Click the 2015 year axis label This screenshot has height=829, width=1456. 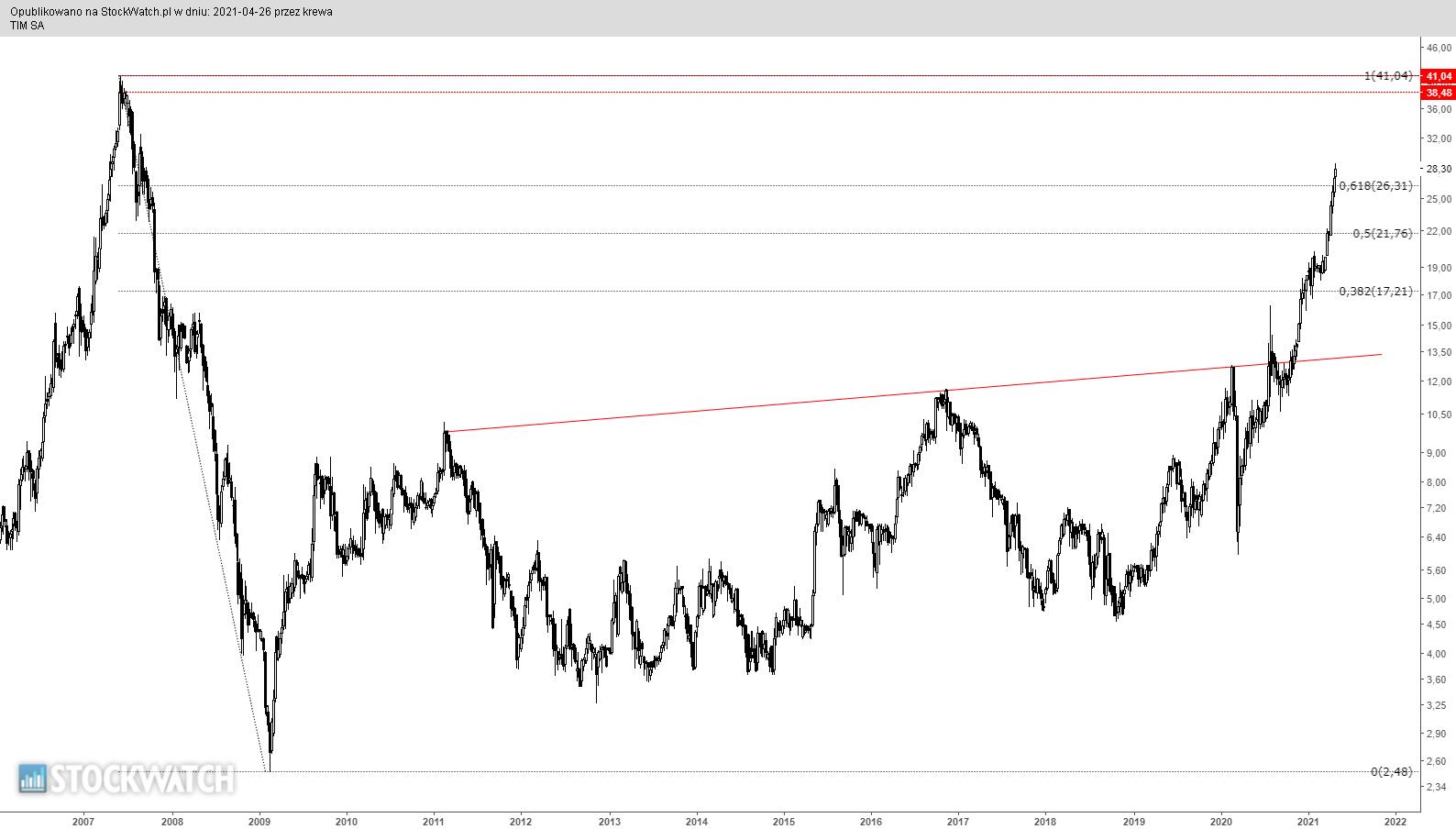tap(784, 822)
